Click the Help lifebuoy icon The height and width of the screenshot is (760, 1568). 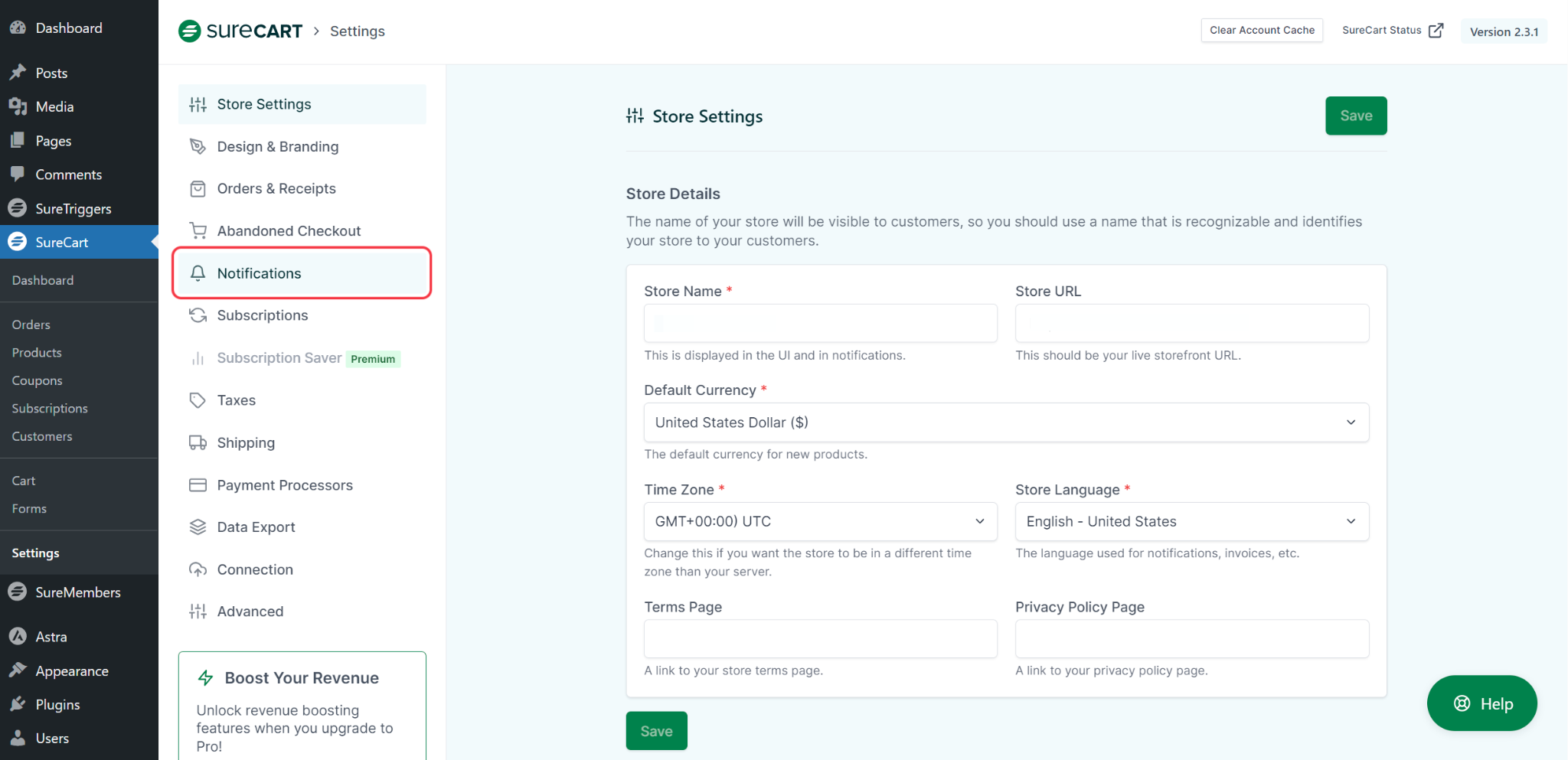[1462, 703]
